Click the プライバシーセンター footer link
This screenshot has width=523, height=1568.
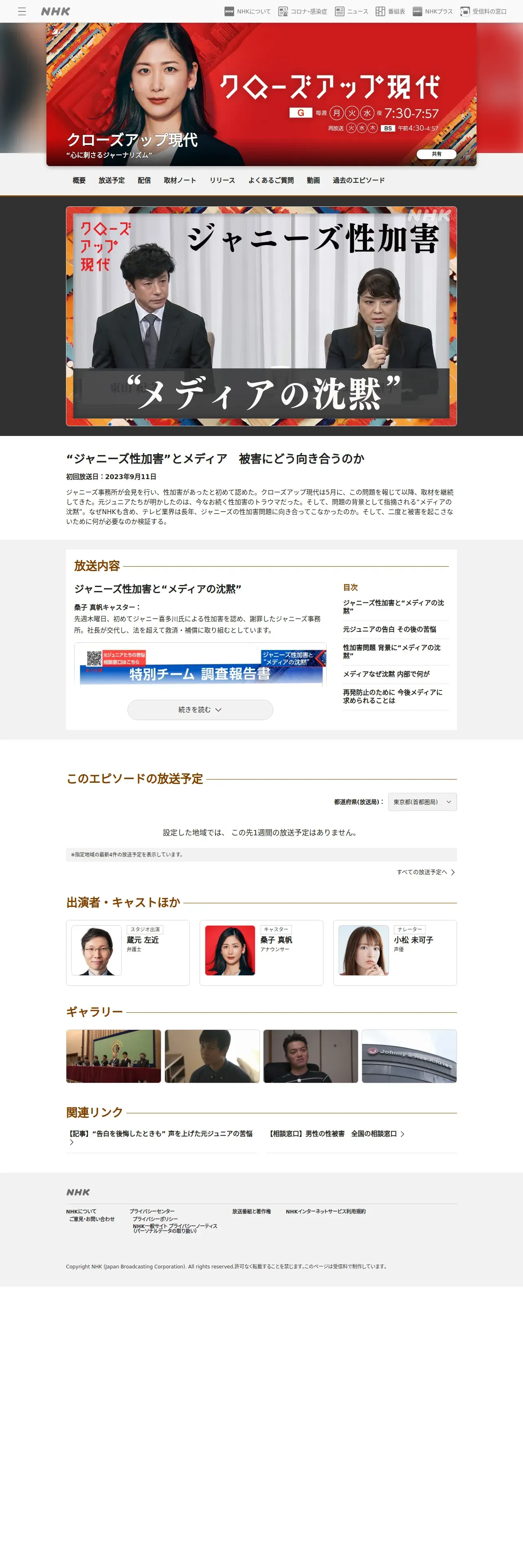pos(152,1211)
